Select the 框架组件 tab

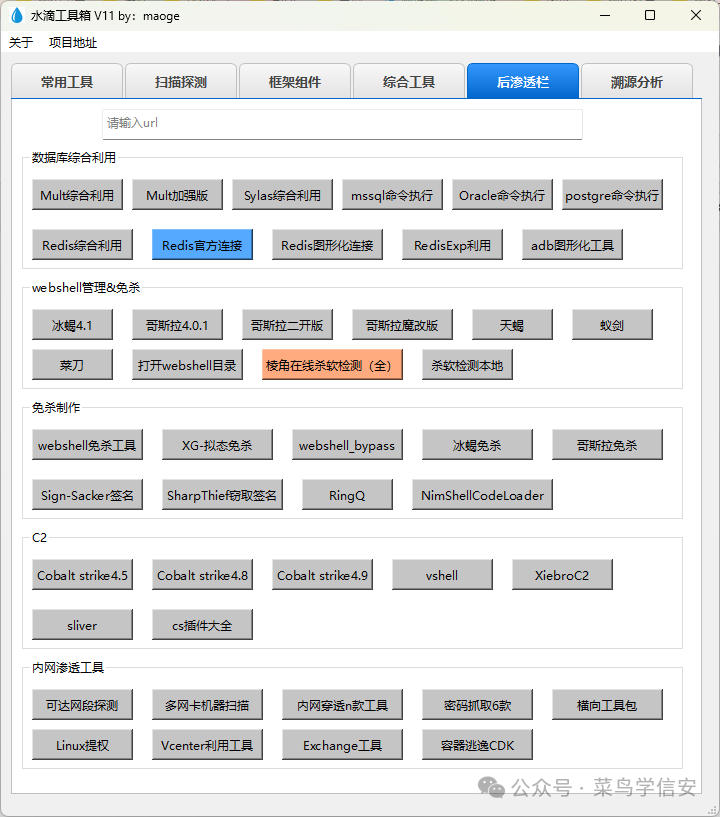coord(295,82)
